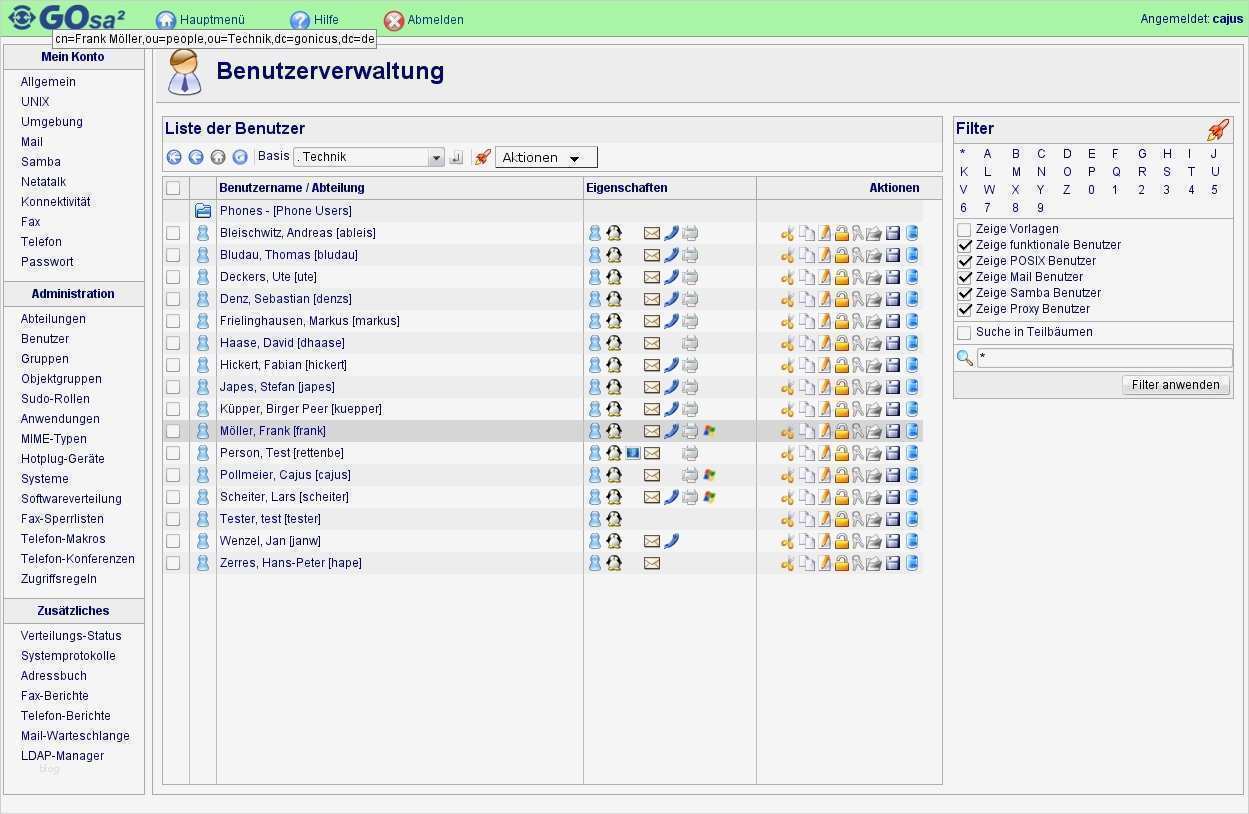
Task: Click rocket icon in Filter panel header
Action: (x=1218, y=130)
